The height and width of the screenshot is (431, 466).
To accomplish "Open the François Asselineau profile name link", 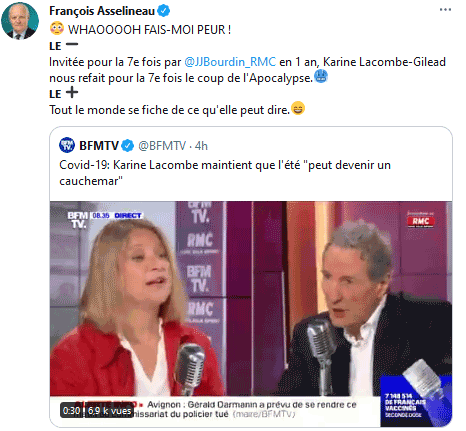I will tap(102, 11).
